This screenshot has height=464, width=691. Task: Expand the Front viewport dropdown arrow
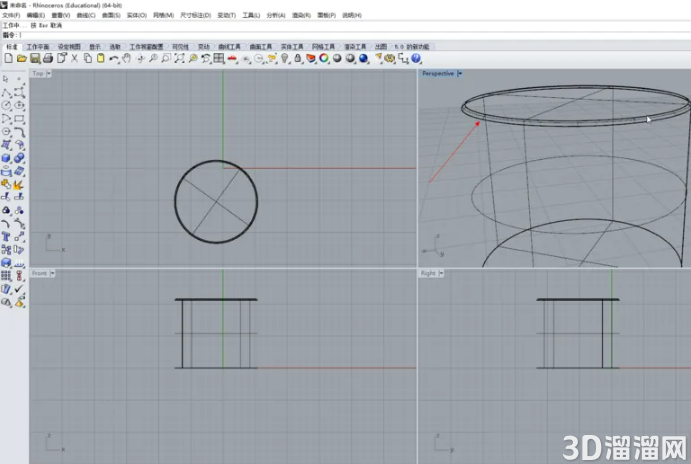(52, 274)
